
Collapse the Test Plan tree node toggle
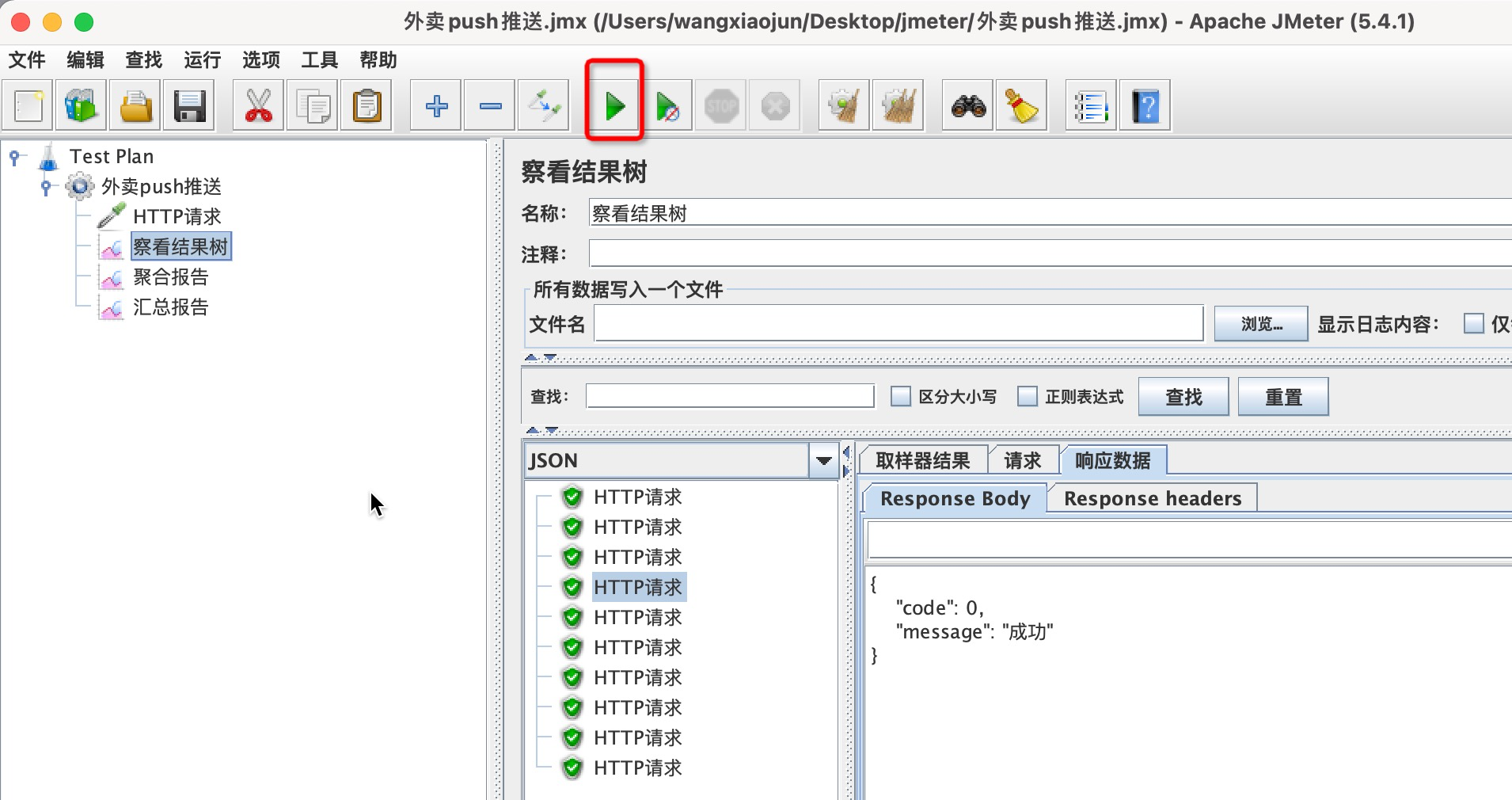coord(15,157)
